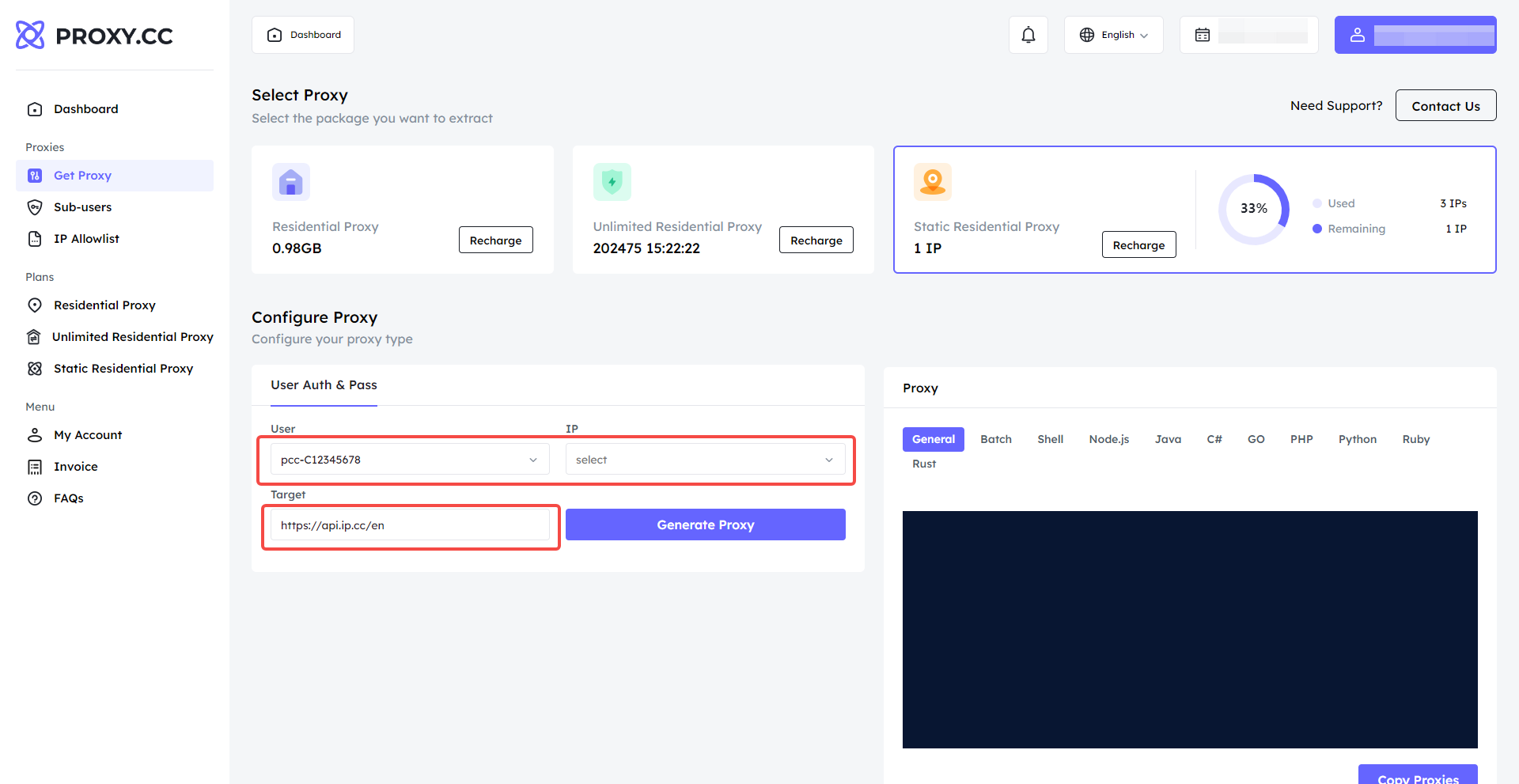Click the Sub-users shield icon
The height and width of the screenshot is (784, 1519).
(x=35, y=207)
